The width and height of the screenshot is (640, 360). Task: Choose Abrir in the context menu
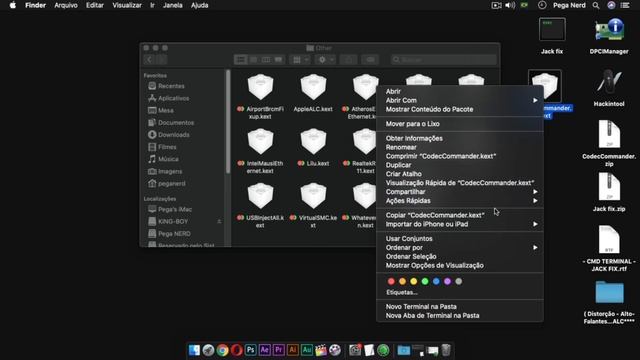pos(460,91)
